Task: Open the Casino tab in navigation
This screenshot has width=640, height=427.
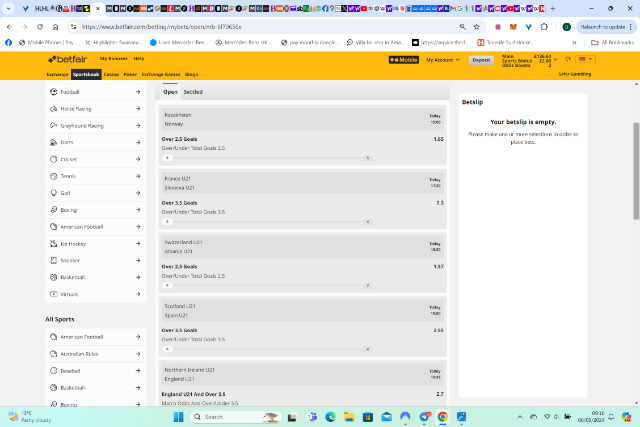Action: [x=111, y=74]
